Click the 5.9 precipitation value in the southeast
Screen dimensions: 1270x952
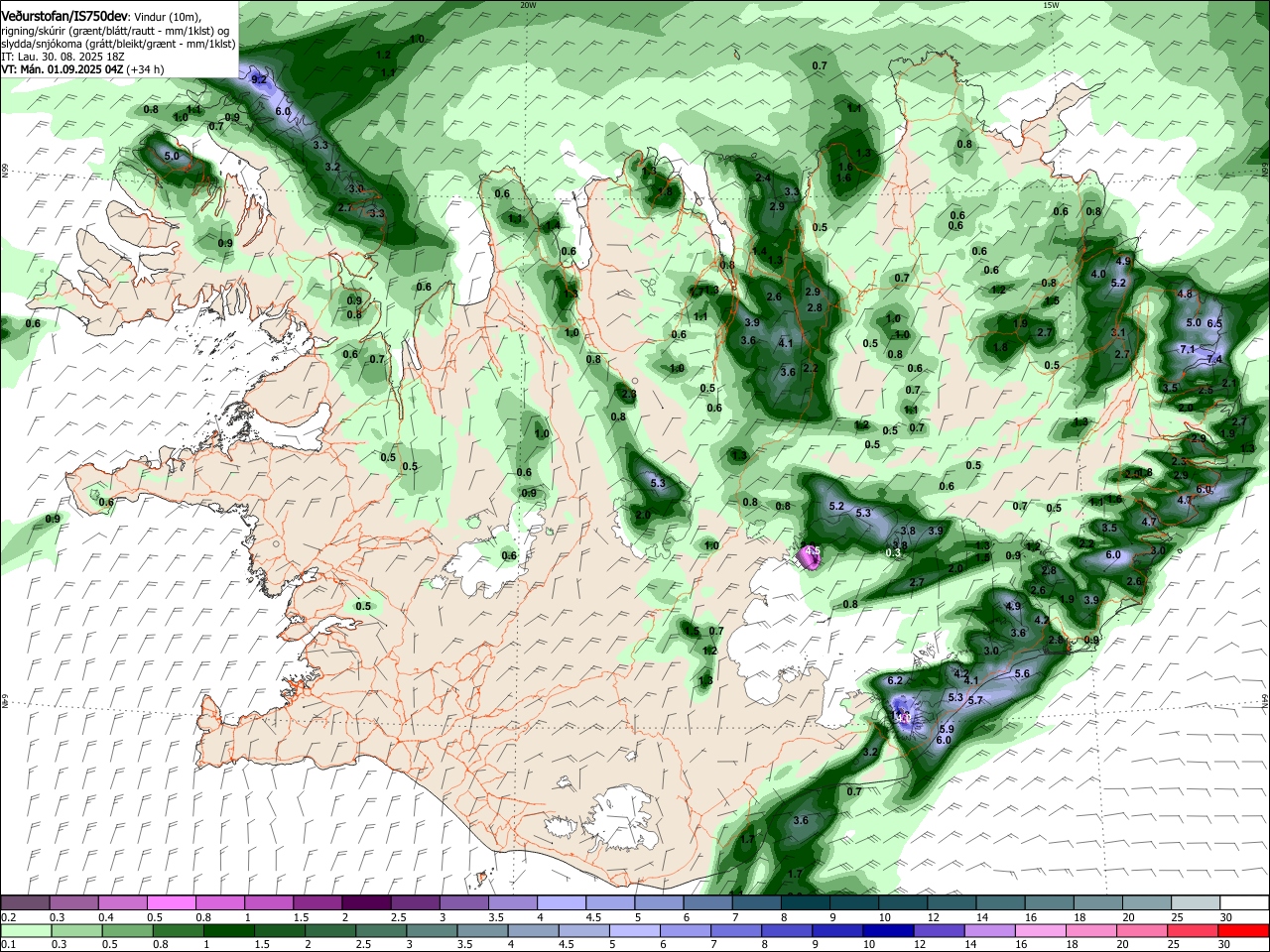point(947,729)
